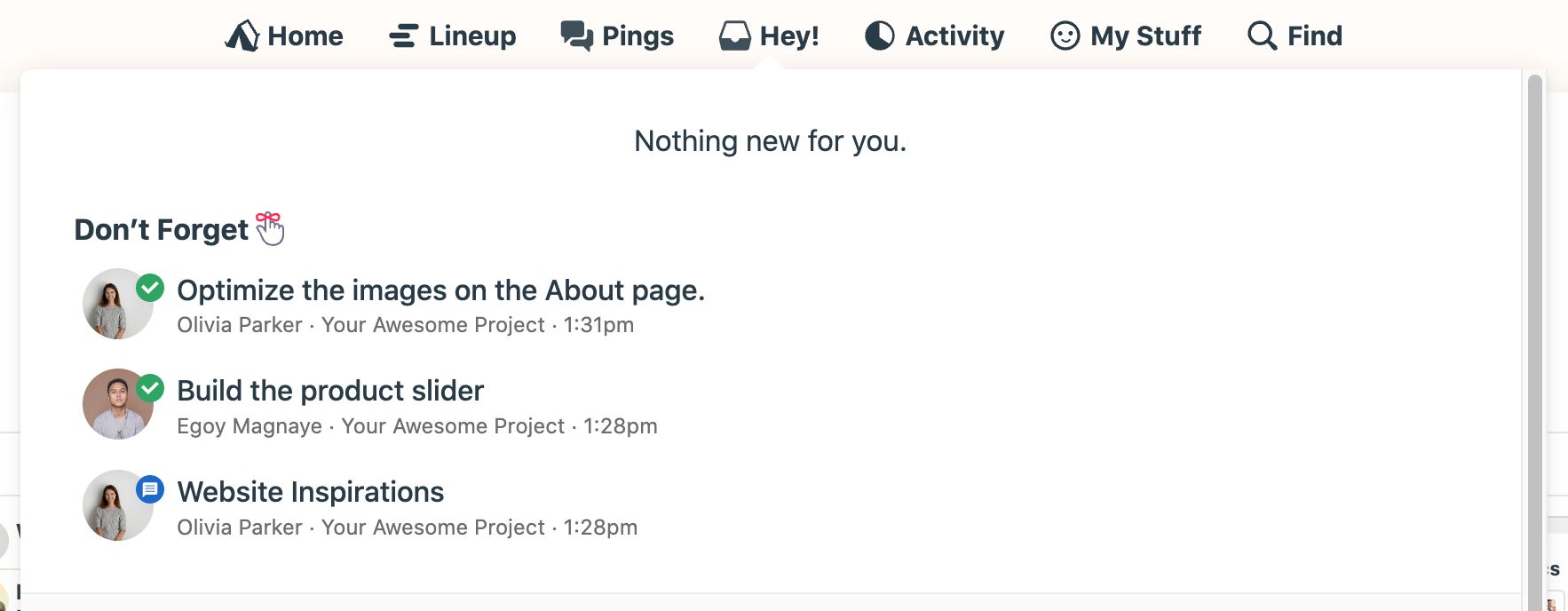Click Egoy Magnaye's avatar photo
This screenshot has height=611, width=1568.
coord(116,404)
